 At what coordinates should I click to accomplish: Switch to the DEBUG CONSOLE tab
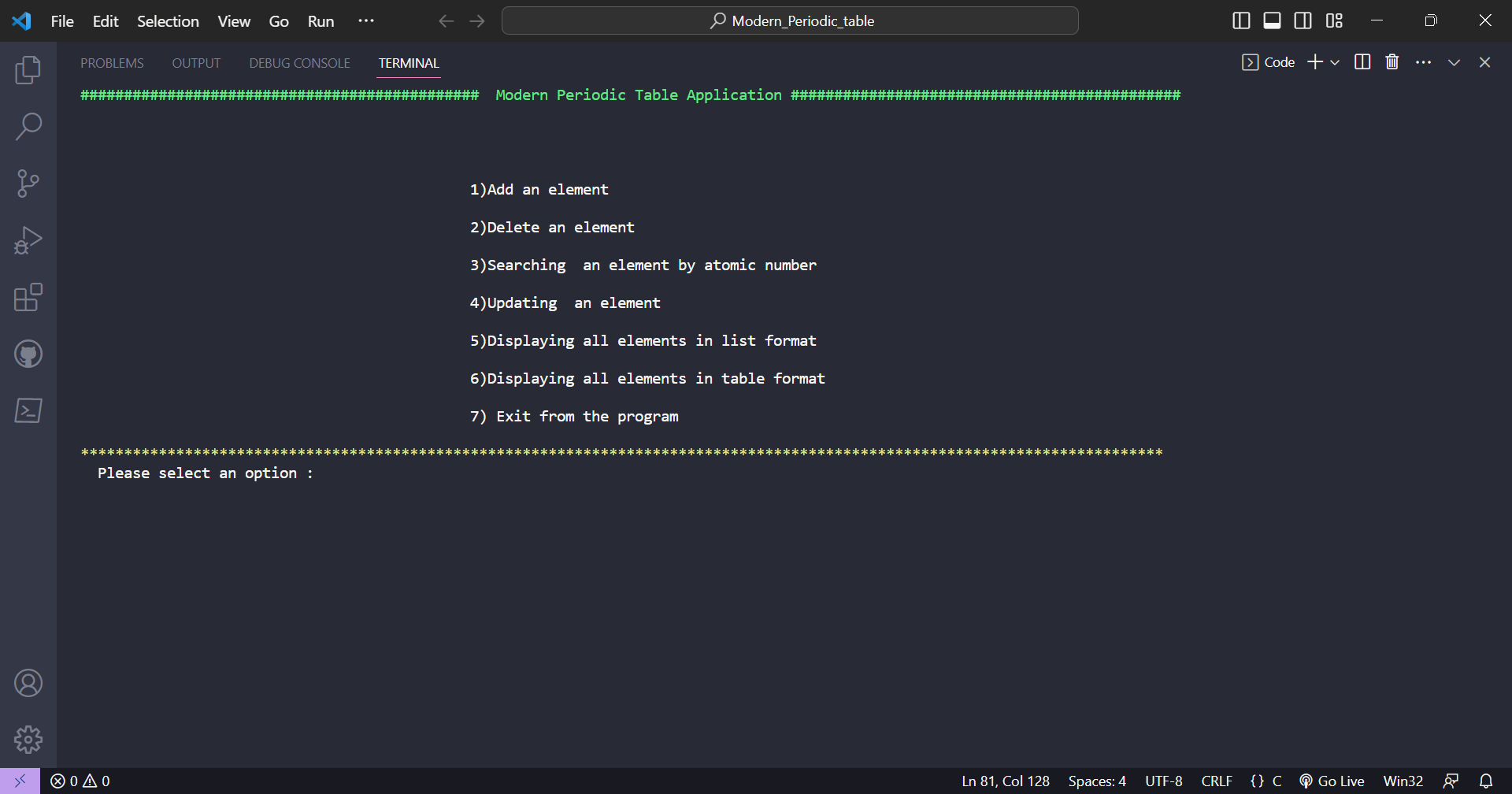tap(298, 63)
